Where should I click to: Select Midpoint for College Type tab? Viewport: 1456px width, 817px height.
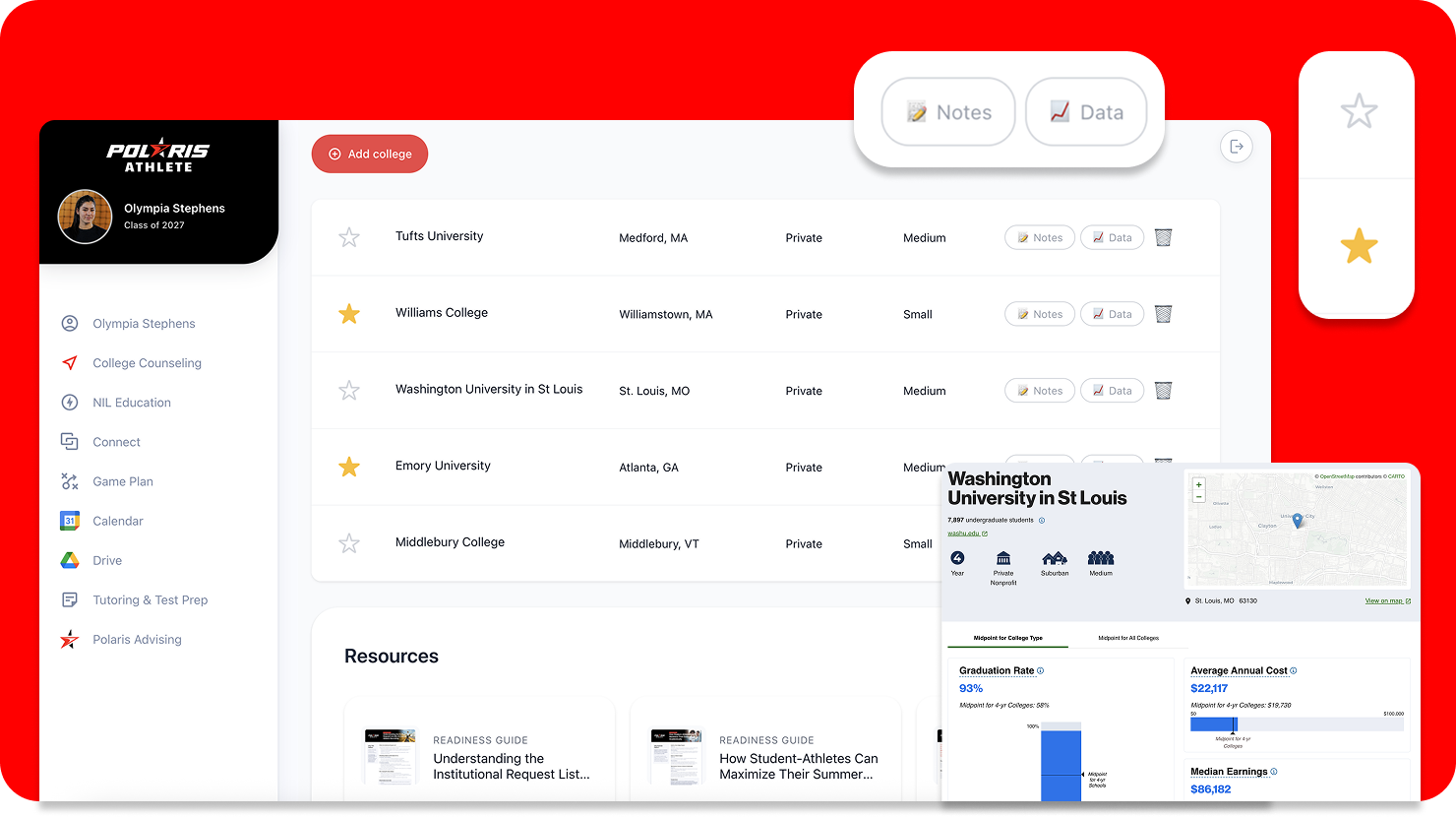[1007, 638]
